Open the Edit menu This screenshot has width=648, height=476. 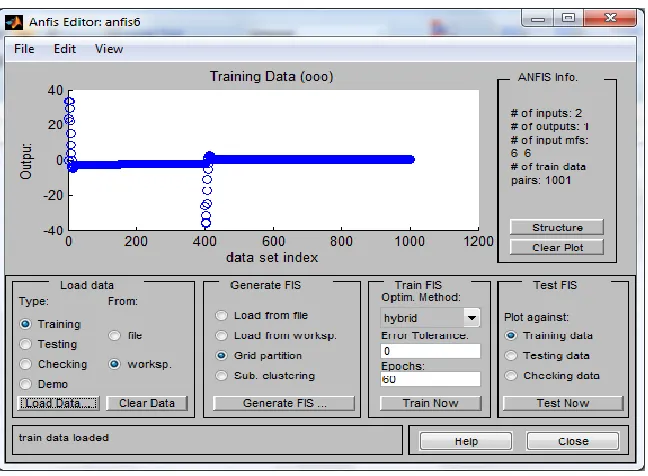65,49
